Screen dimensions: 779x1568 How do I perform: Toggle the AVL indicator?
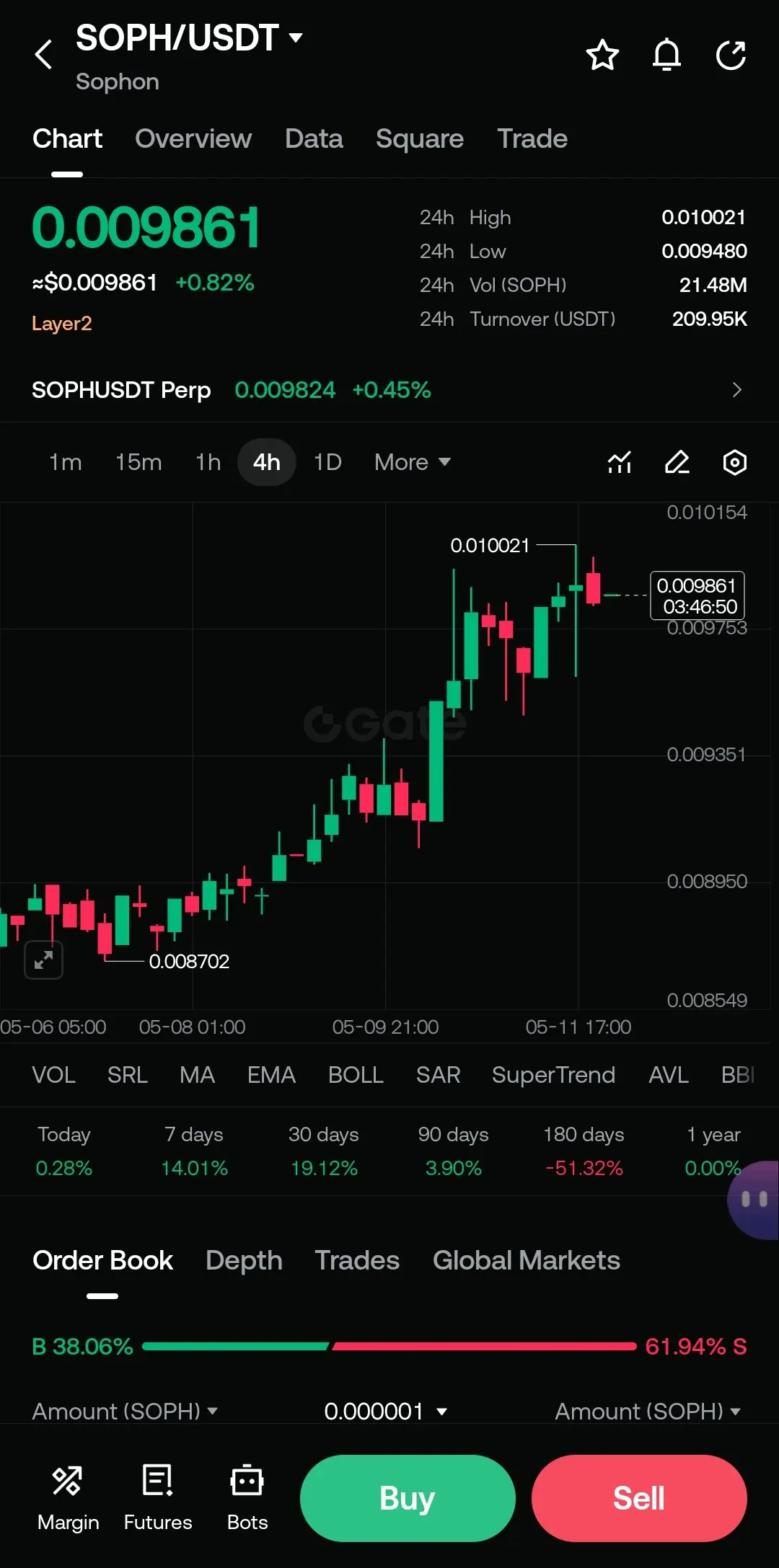669,1075
